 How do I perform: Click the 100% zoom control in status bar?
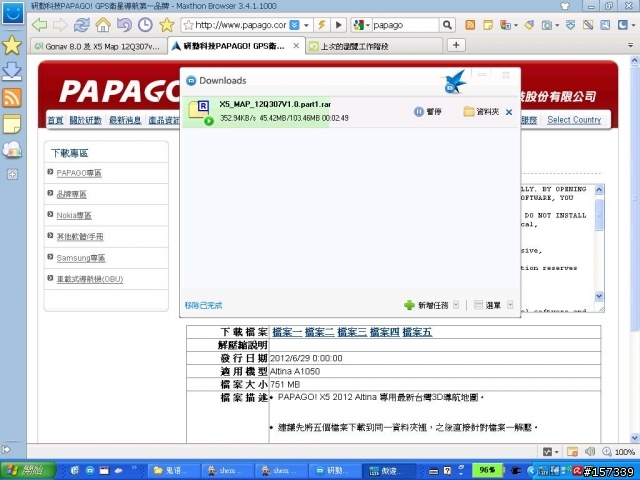click(x=619, y=452)
